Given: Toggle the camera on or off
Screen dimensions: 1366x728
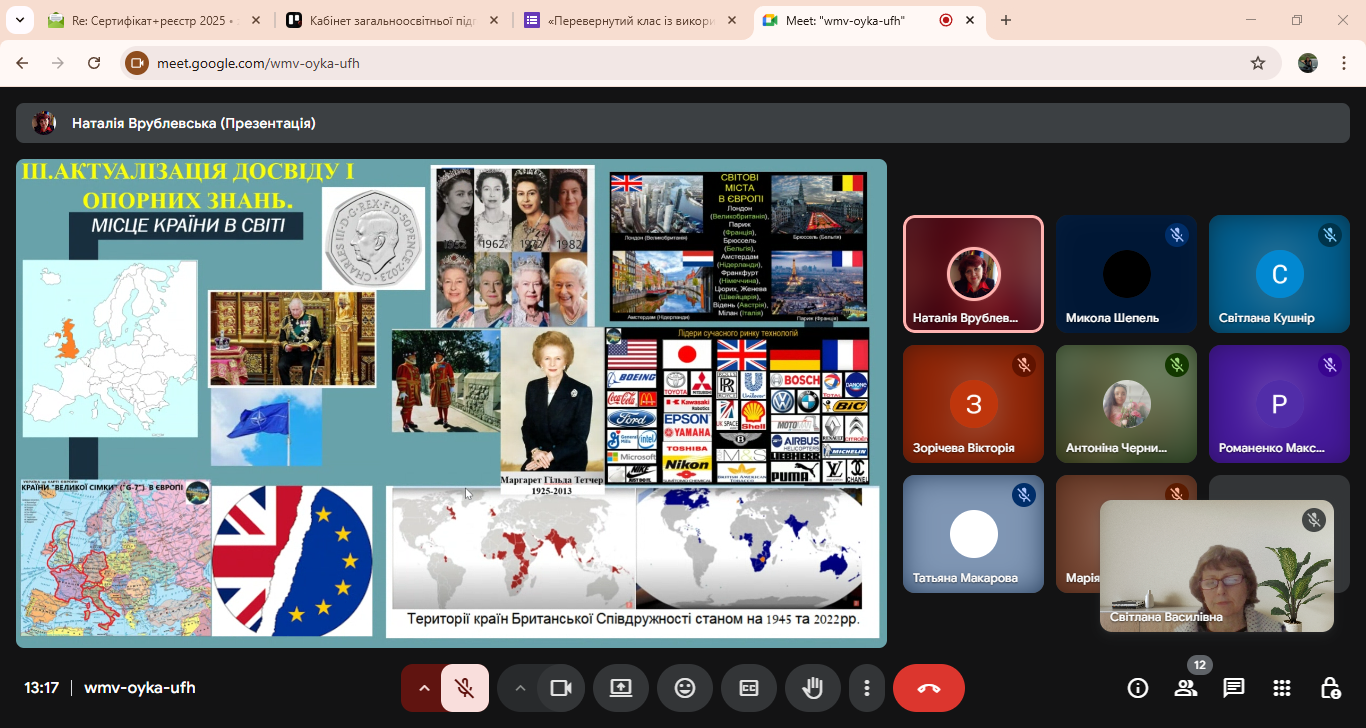Looking at the screenshot, I should [x=560, y=688].
